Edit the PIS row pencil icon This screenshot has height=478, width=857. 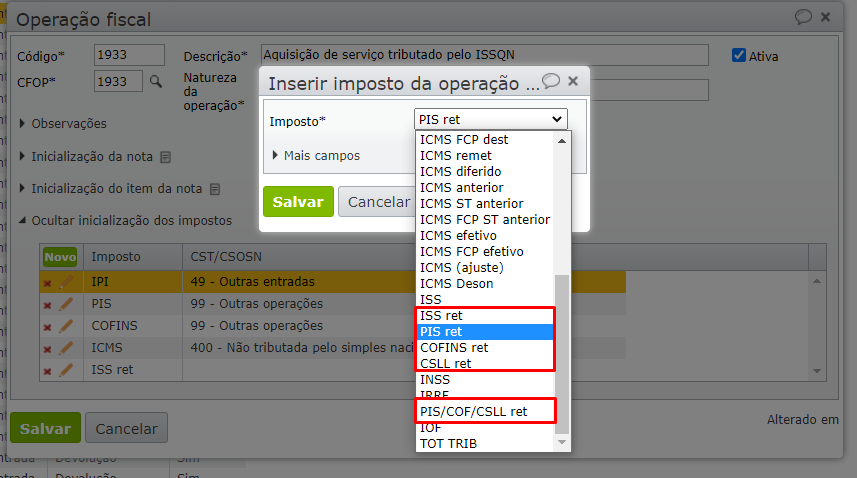click(66, 304)
